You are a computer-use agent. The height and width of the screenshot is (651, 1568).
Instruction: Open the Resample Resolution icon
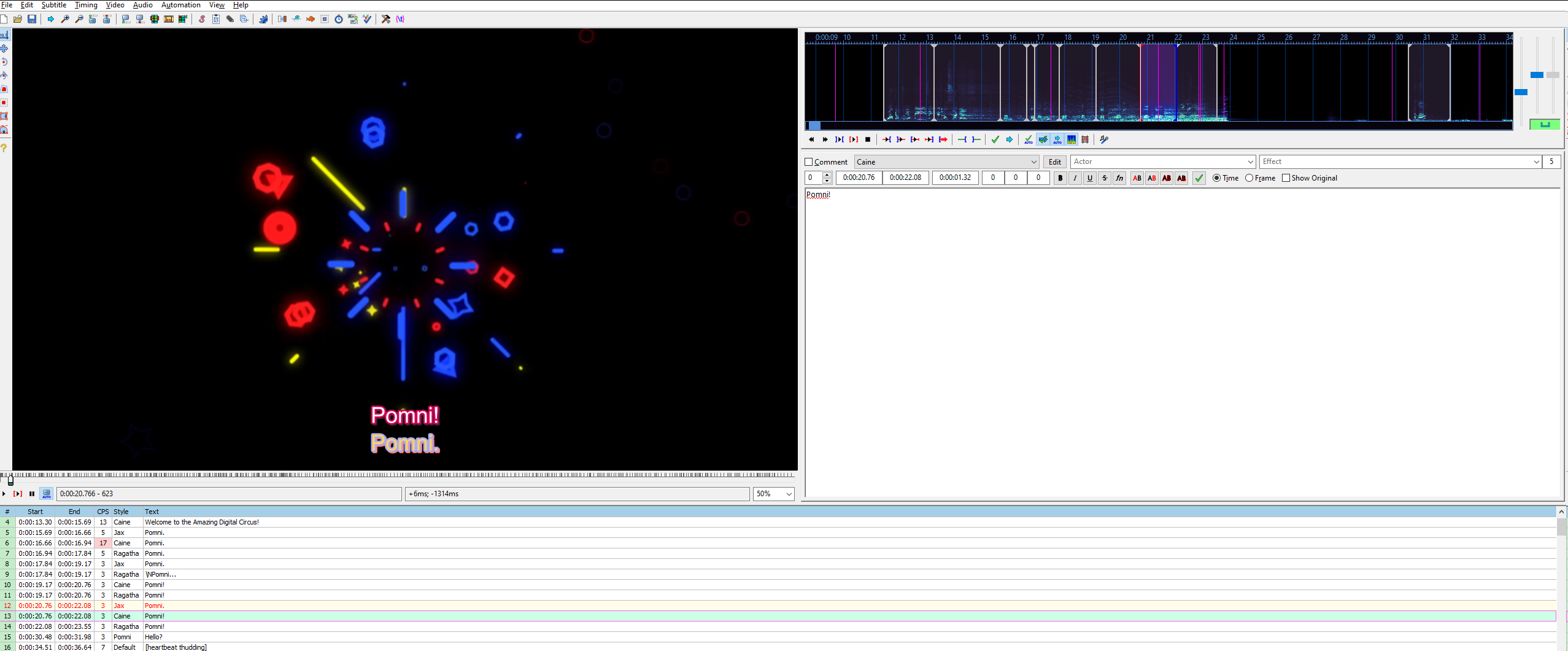[x=325, y=19]
